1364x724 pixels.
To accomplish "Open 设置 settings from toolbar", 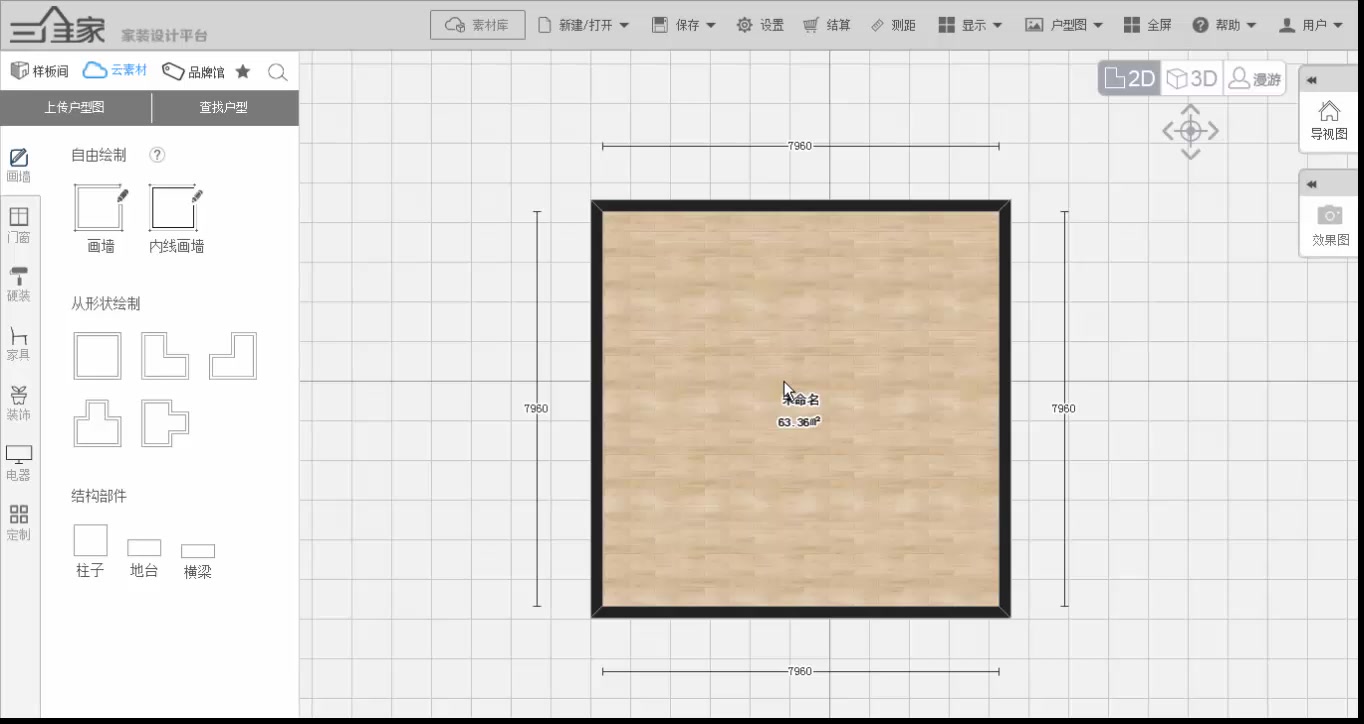I will [x=760, y=25].
